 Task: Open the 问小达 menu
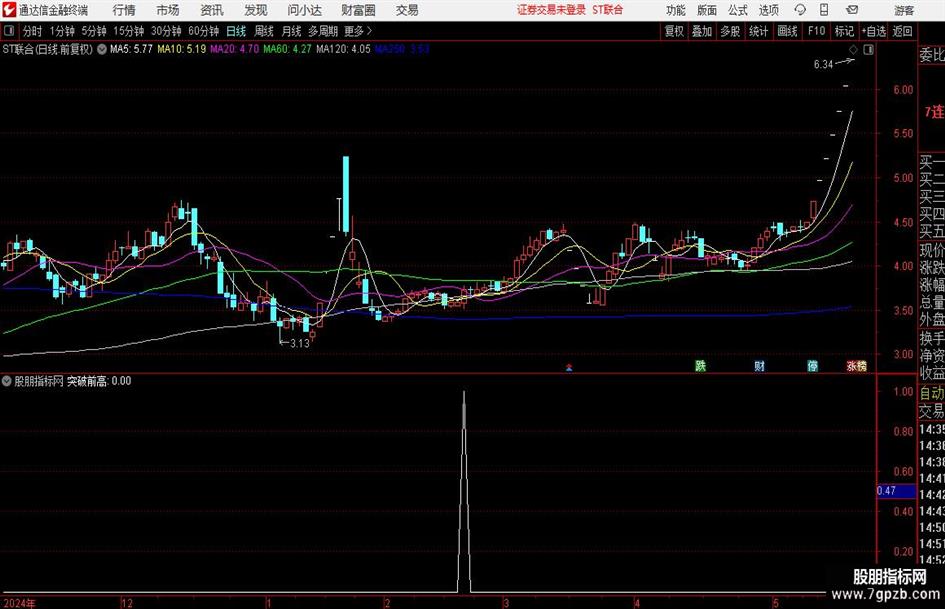coord(304,10)
